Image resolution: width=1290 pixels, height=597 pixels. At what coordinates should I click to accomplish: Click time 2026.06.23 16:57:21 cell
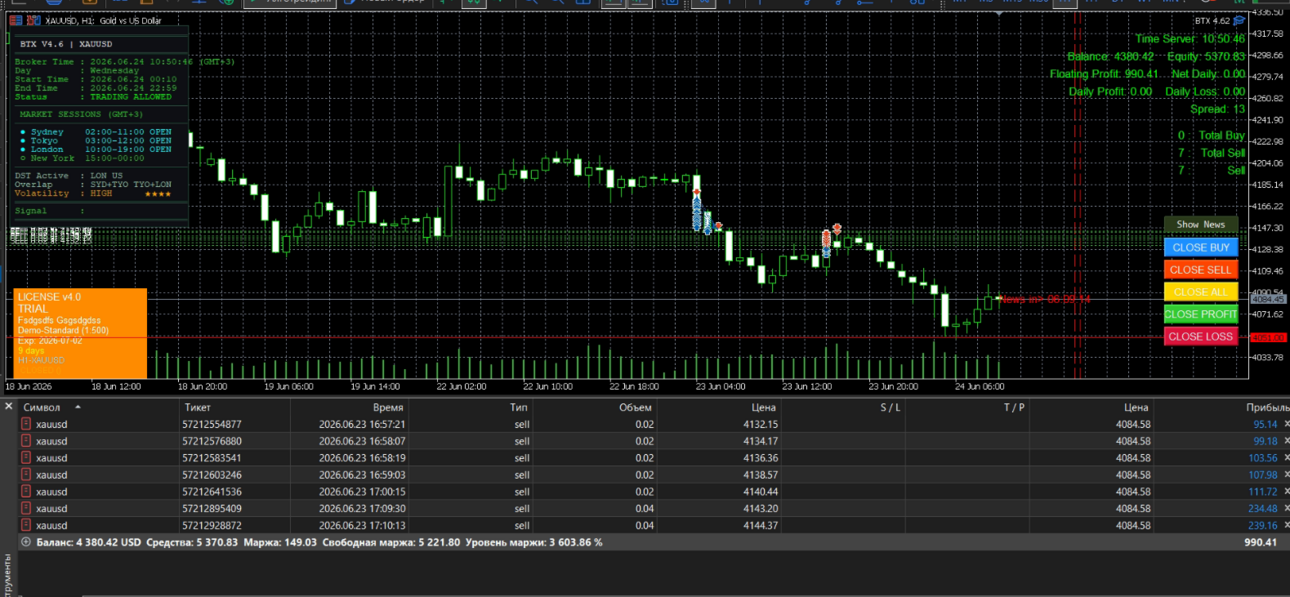click(362, 424)
